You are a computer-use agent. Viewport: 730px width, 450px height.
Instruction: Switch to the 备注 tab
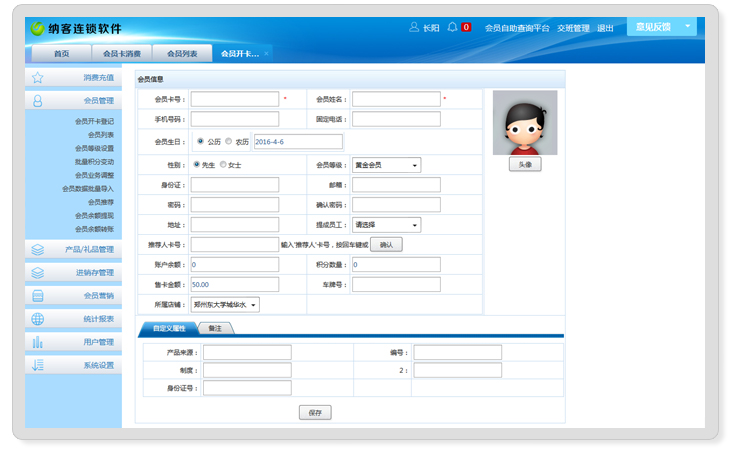[x=215, y=328]
